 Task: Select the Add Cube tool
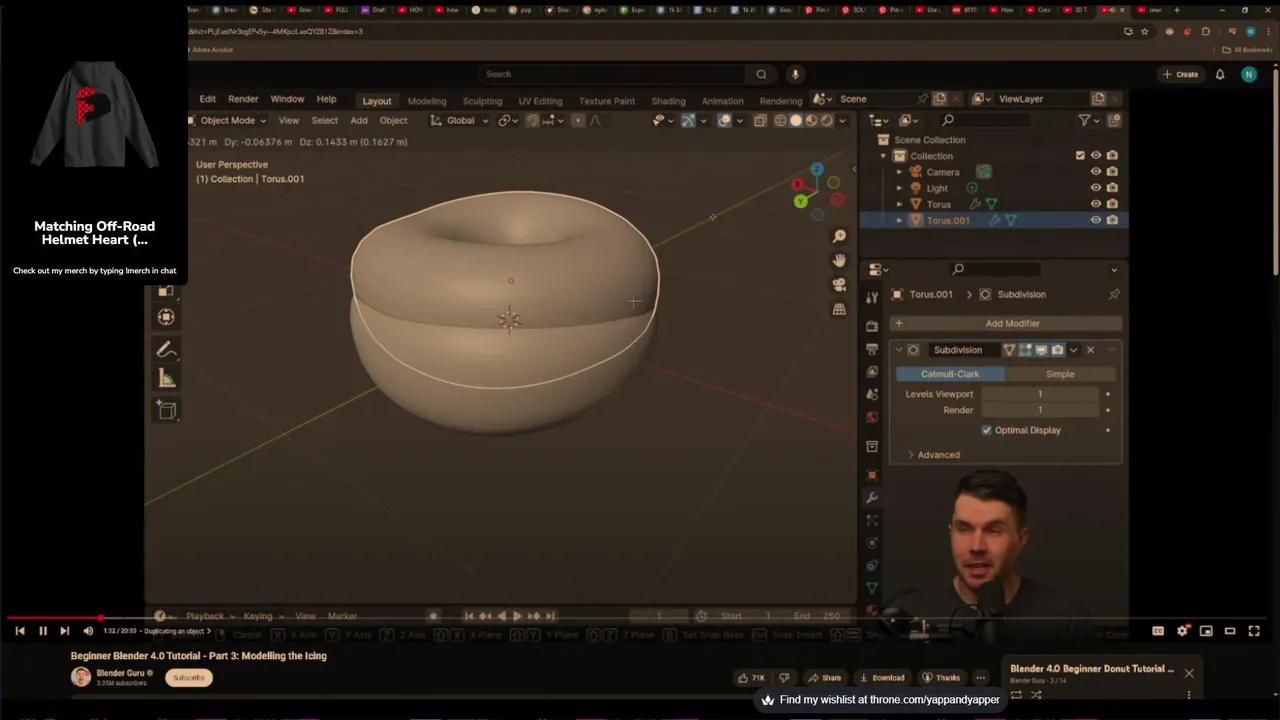[166, 410]
